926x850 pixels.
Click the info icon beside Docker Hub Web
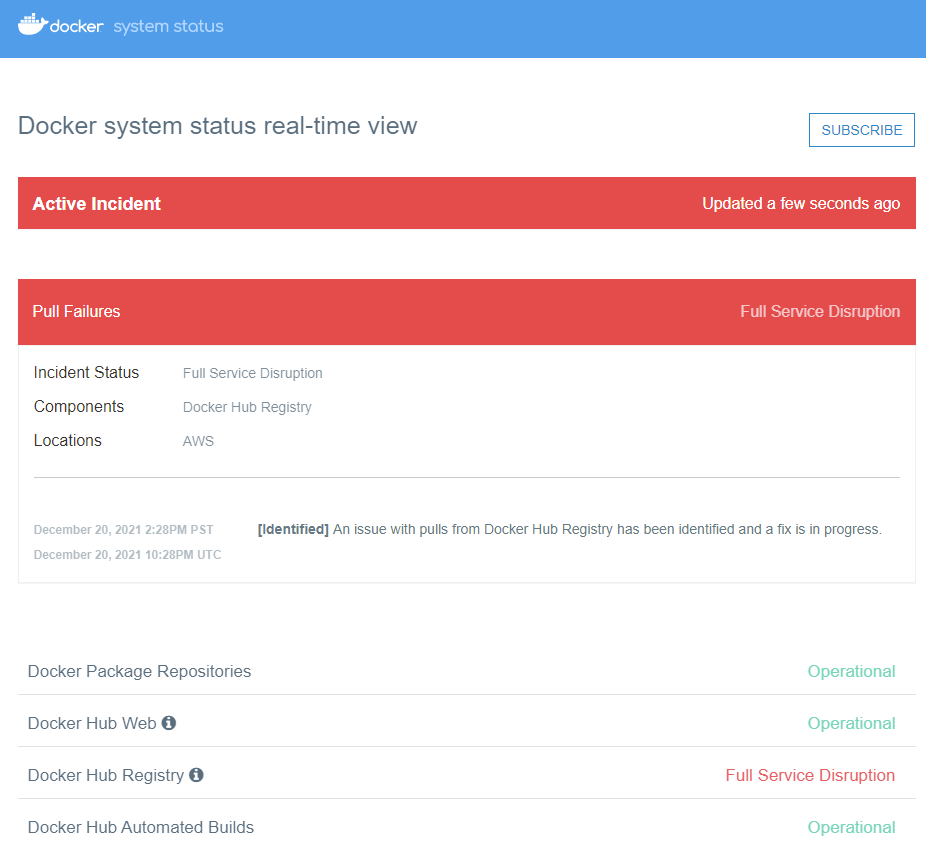click(x=169, y=723)
